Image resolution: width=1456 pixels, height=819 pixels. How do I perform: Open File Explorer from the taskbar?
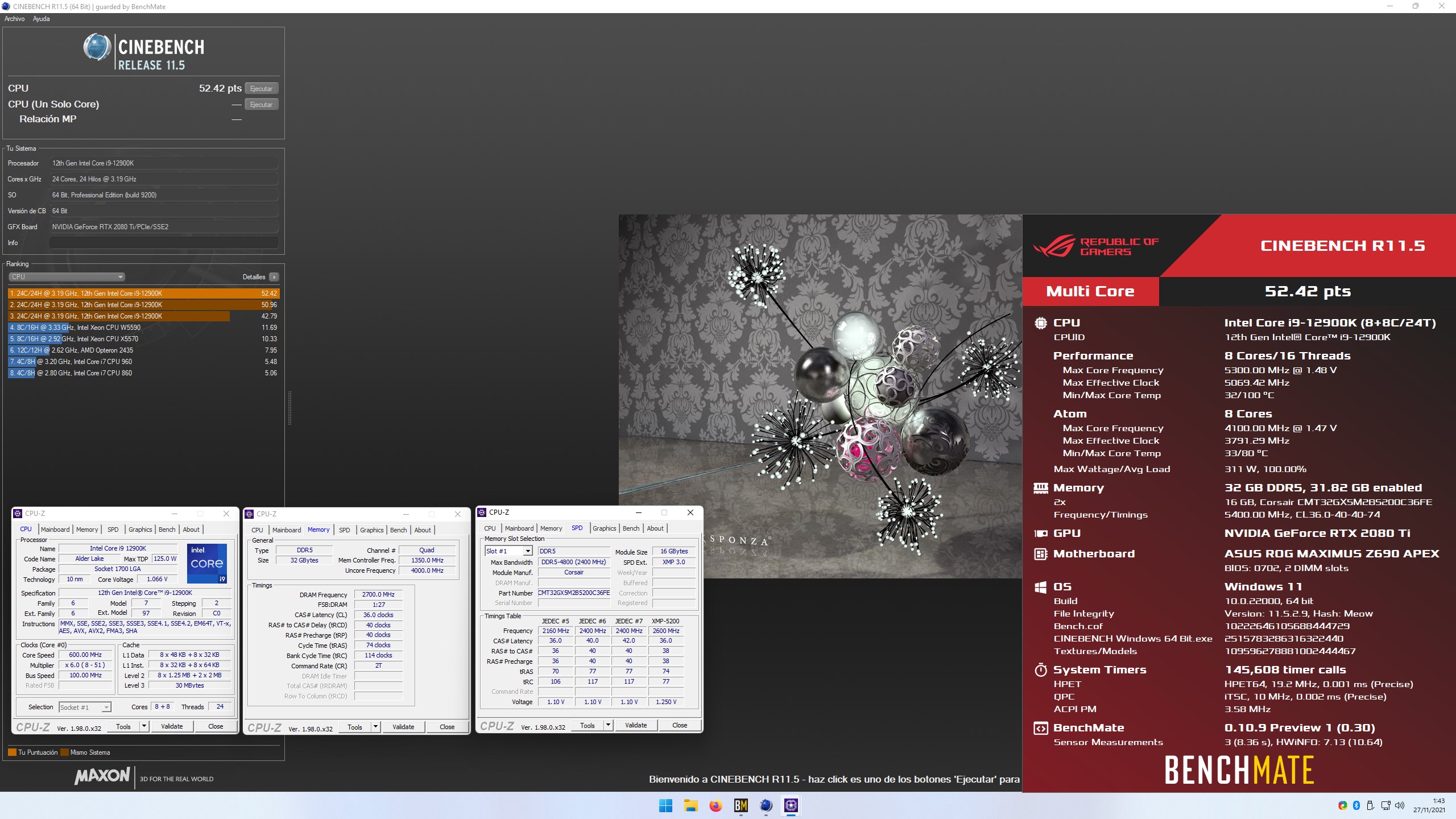point(690,805)
